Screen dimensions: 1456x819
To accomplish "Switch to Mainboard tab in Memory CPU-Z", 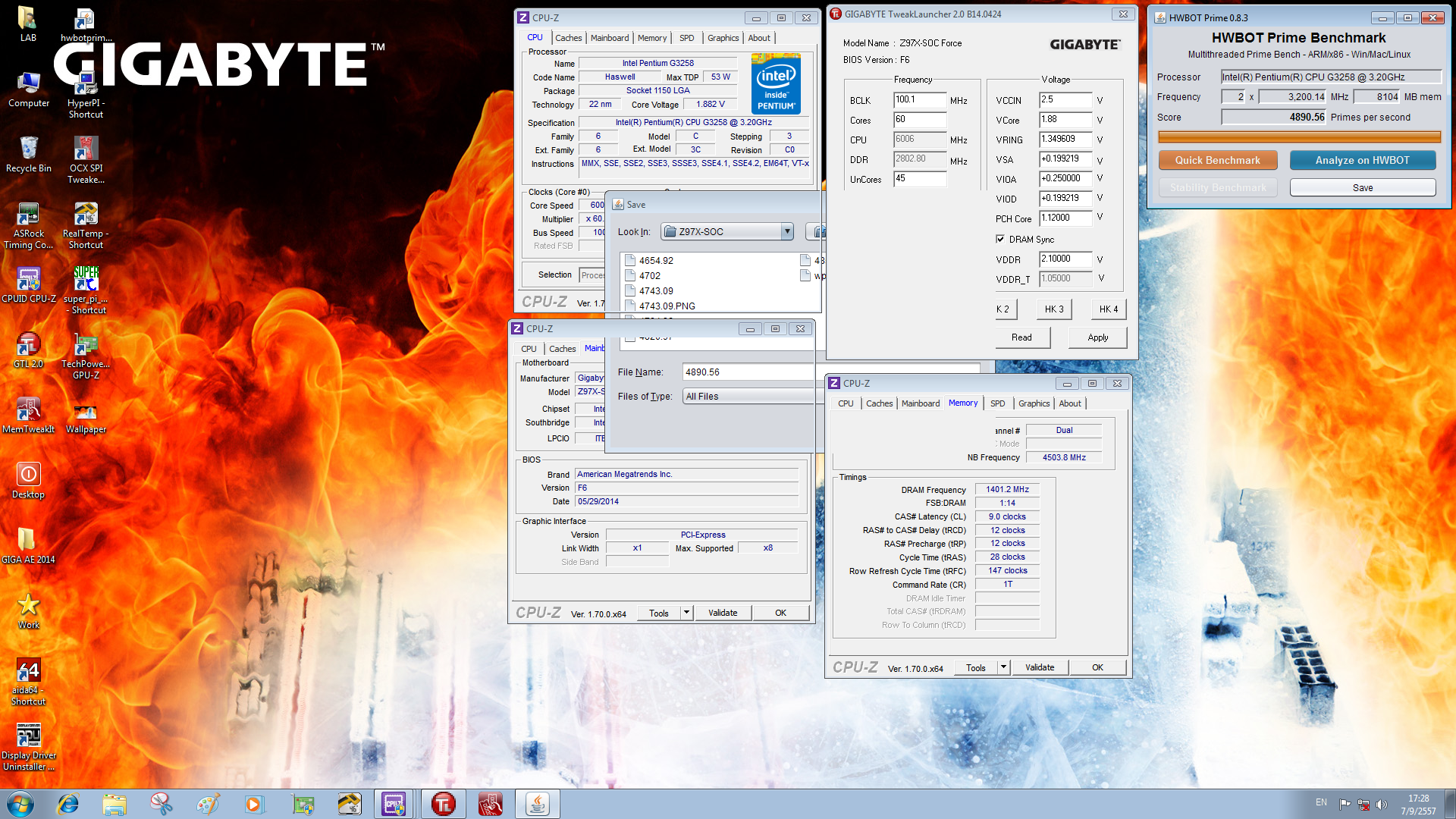I will coord(921,403).
